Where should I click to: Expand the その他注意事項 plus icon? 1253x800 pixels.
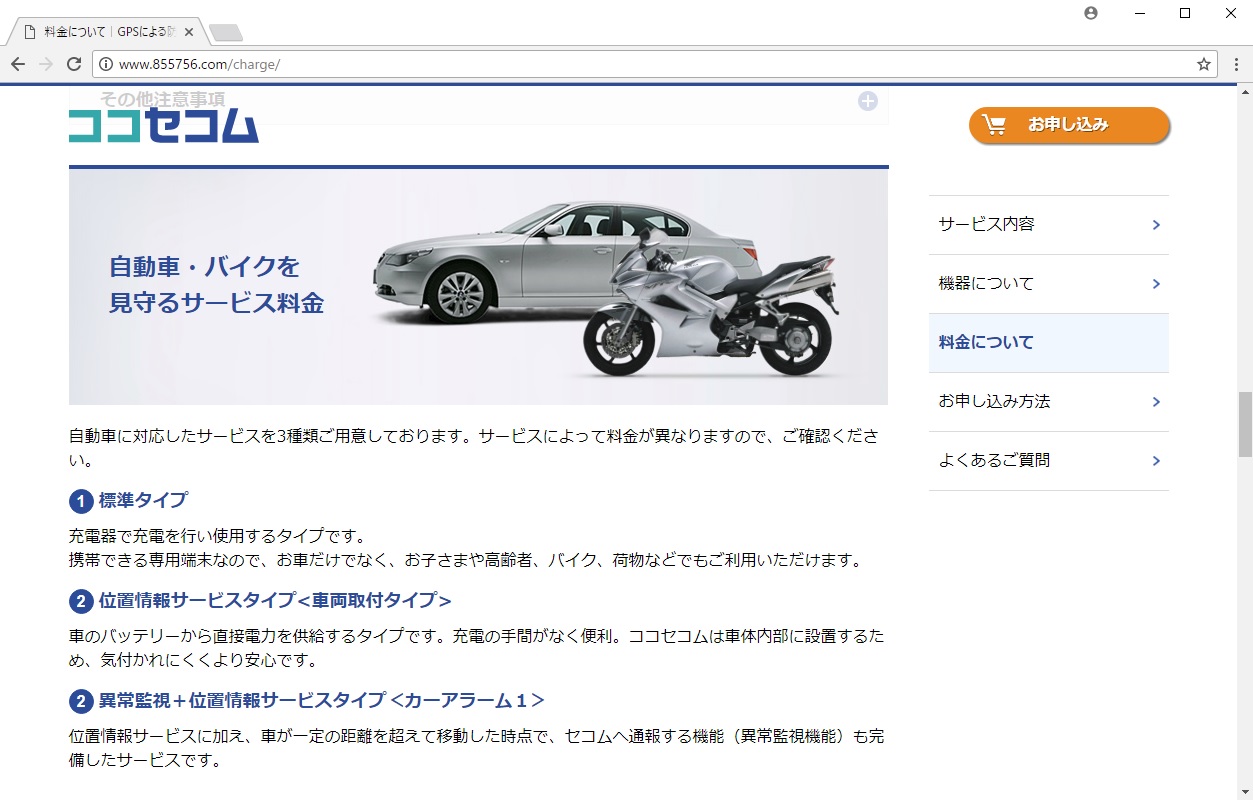(868, 101)
